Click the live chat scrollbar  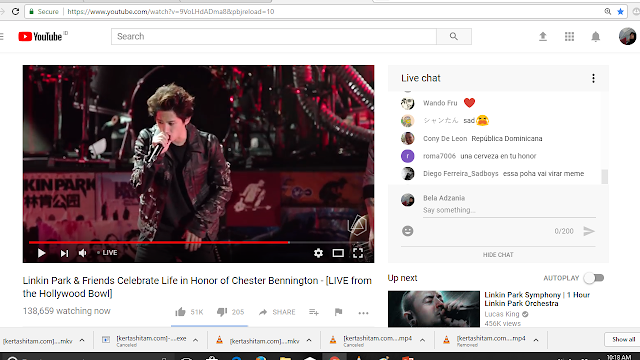(x=604, y=177)
